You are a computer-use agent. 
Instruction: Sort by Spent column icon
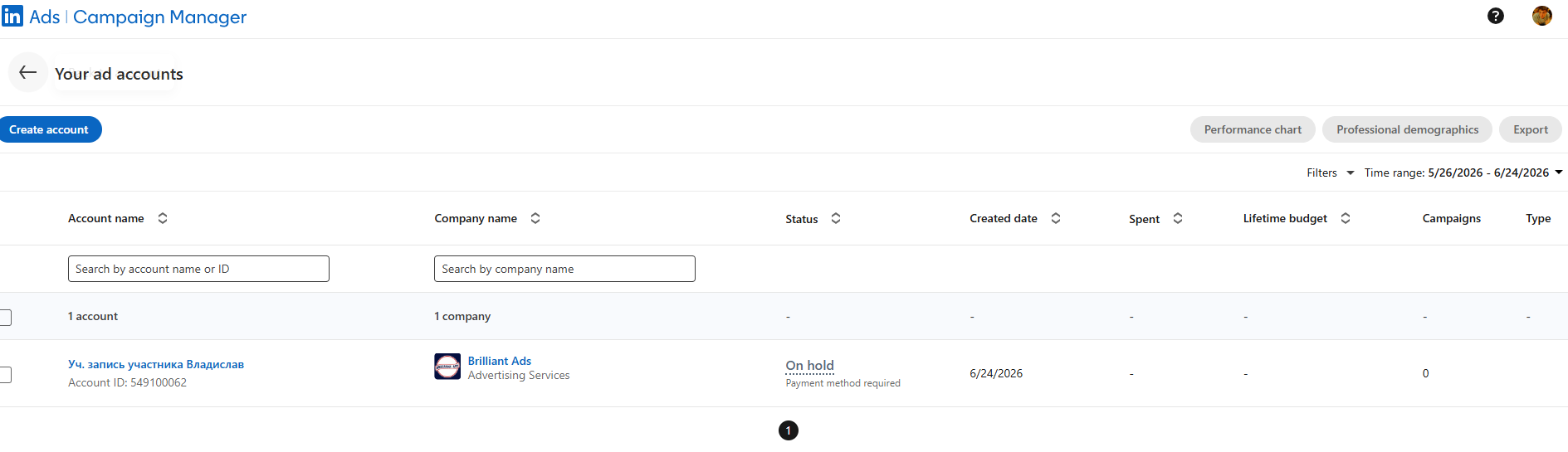coord(1178,218)
